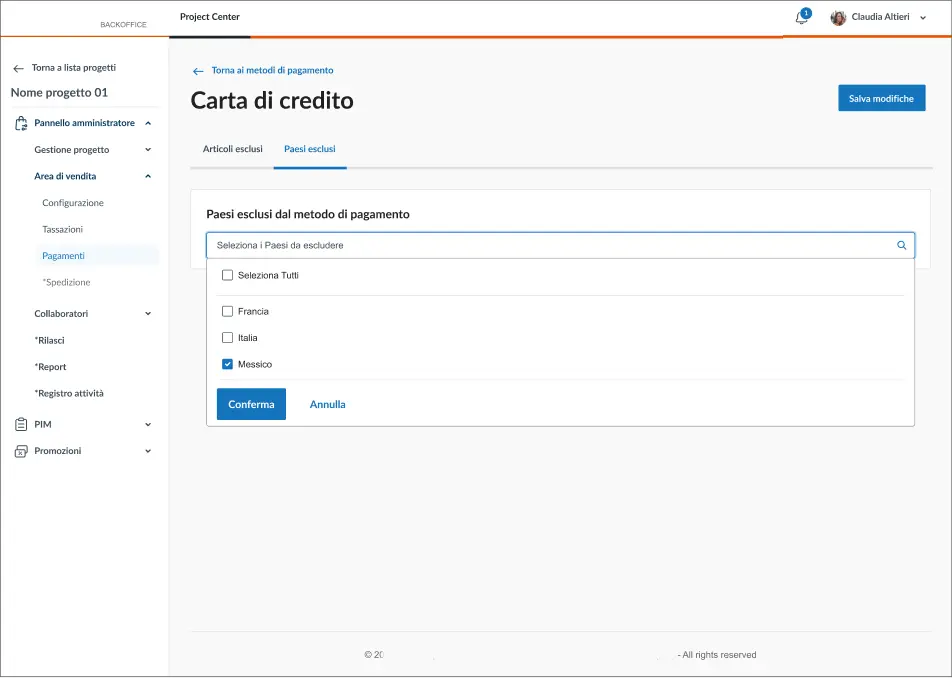The height and width of the screenshot is (678, 952).
Task: Open the user menu dropdown arrow
Action: [922, 18]
